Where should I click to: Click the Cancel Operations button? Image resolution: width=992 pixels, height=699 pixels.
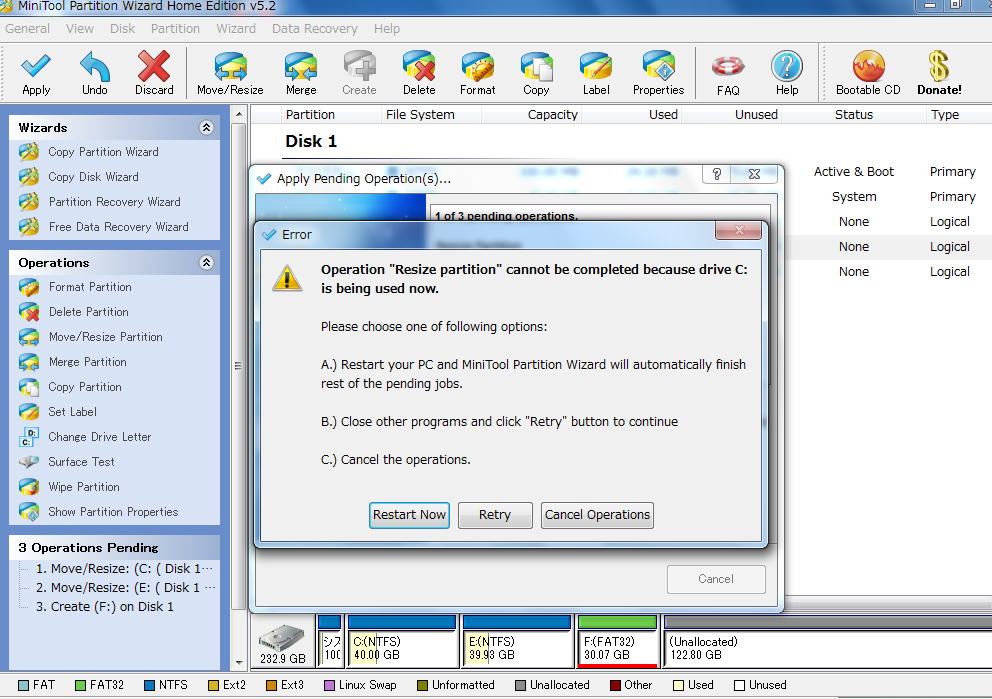597,515
